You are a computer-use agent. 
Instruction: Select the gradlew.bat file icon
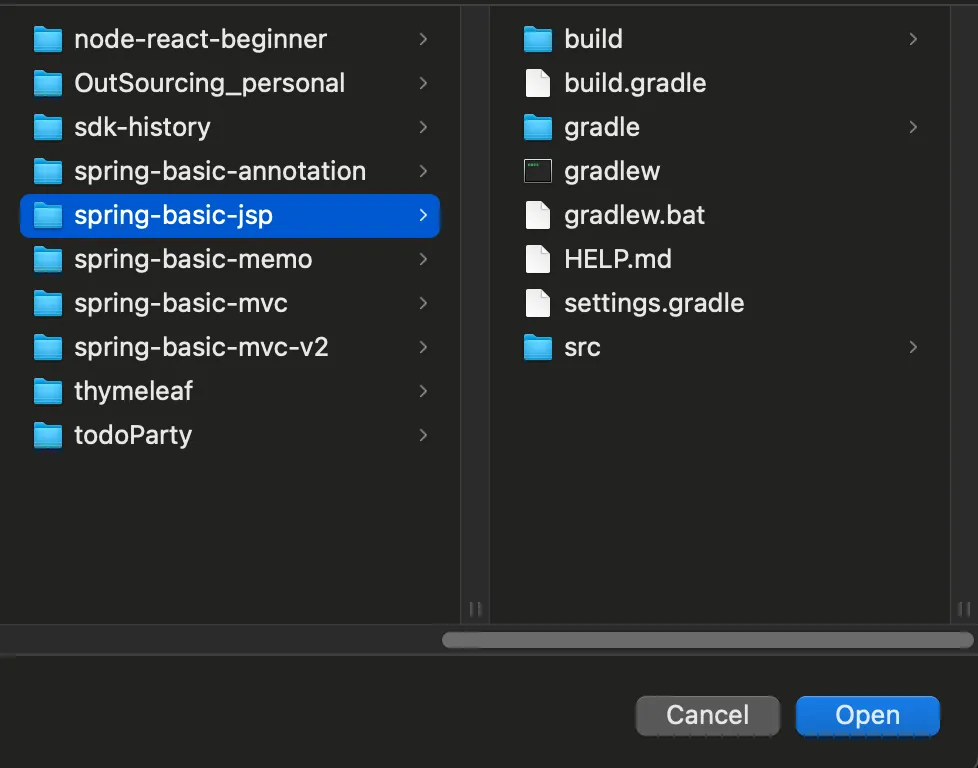click(538, 215)
